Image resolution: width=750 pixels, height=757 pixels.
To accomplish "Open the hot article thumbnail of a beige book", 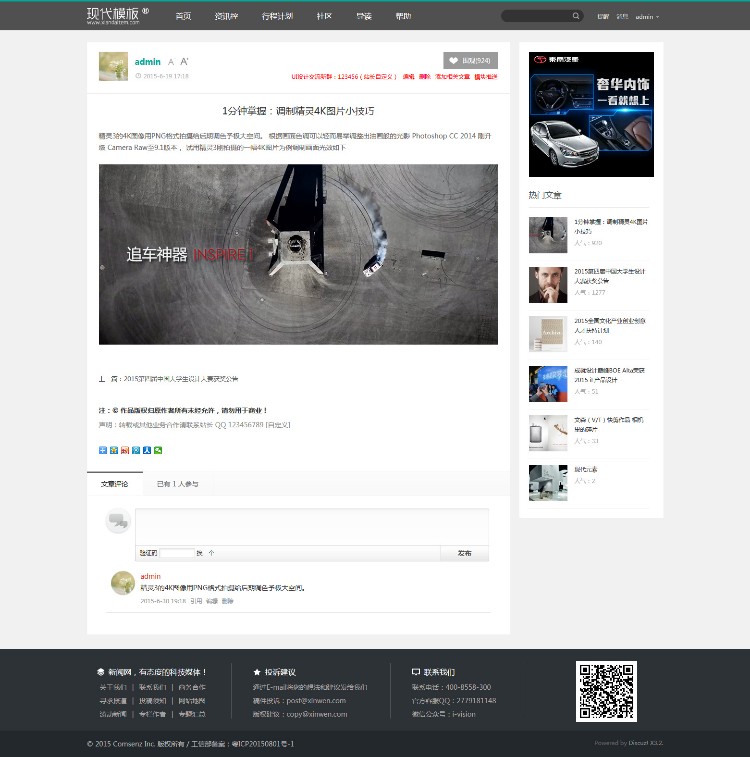I will 548,334.
